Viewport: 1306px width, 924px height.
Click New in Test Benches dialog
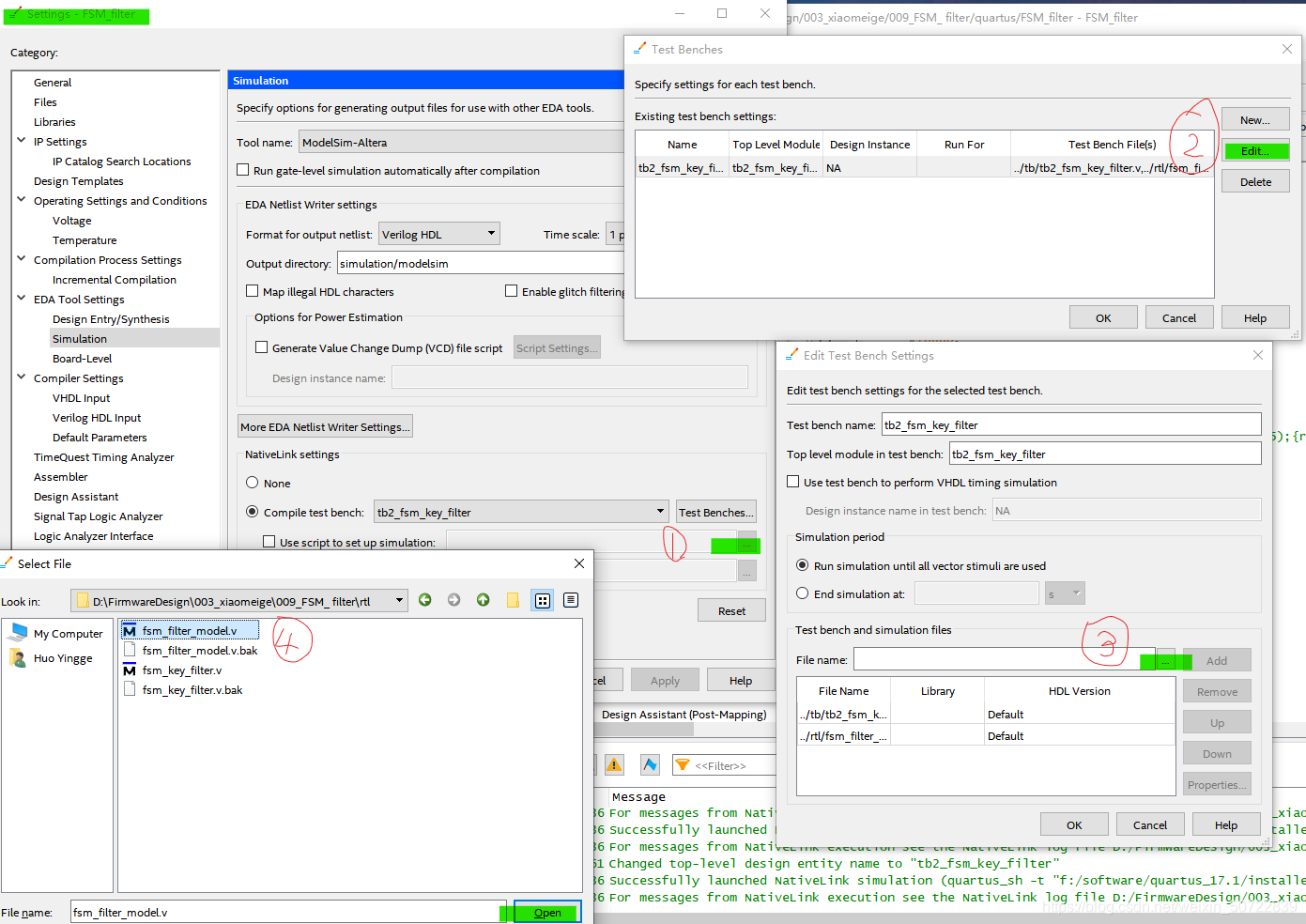coord(1255,119)
